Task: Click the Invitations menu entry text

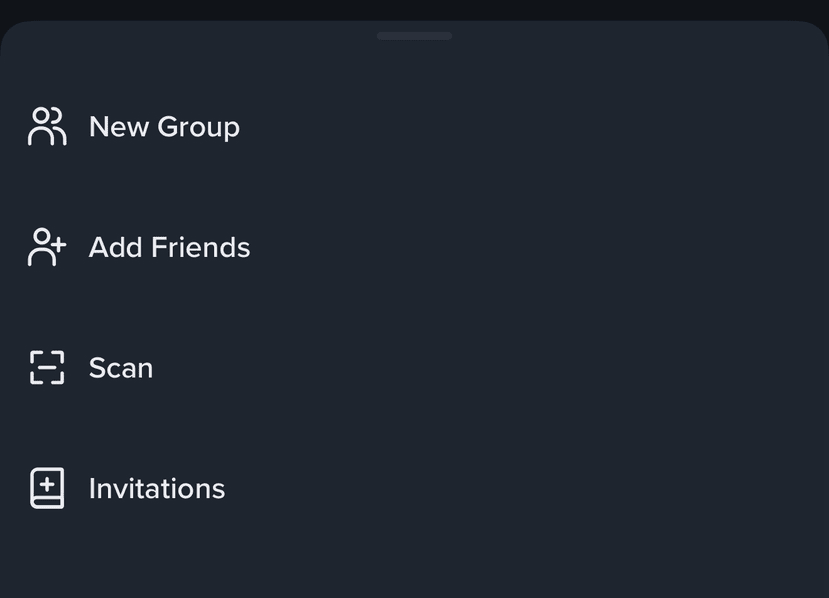Action: tap(157, 488)
